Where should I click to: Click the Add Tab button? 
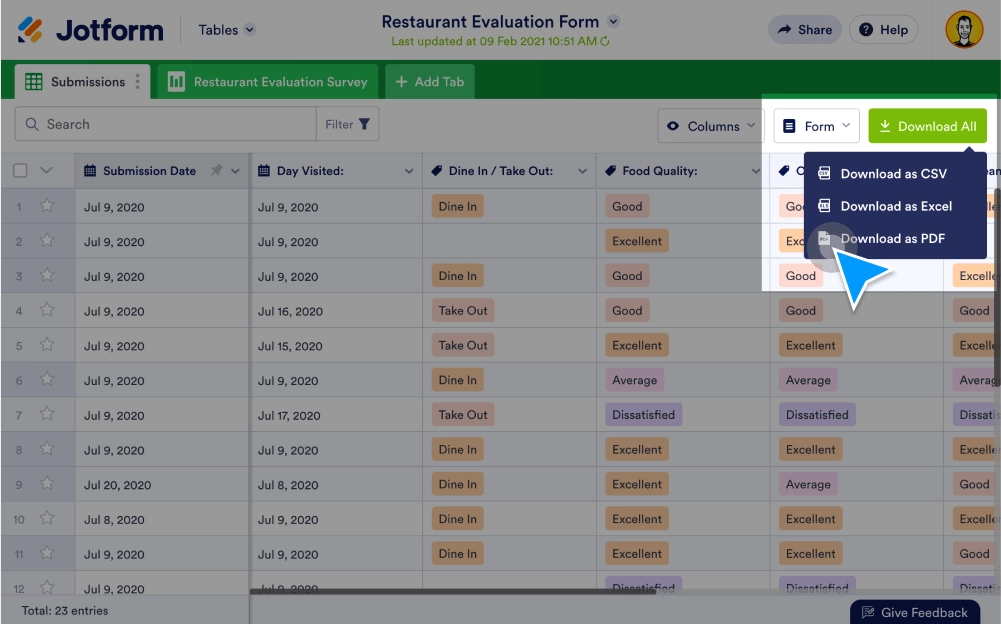pyautogui.click(x=429, y=81)
